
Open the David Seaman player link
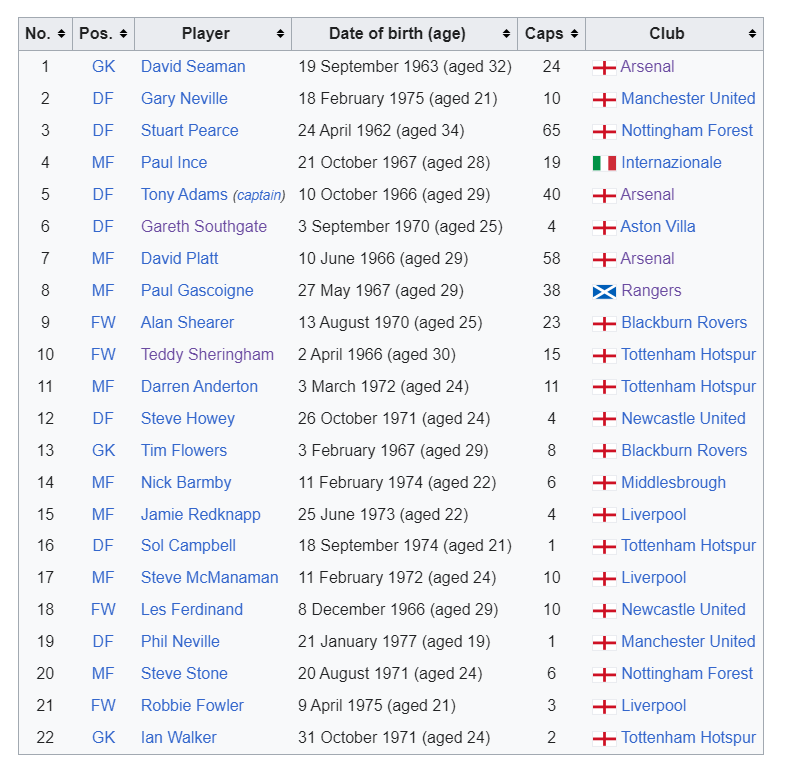193,66
